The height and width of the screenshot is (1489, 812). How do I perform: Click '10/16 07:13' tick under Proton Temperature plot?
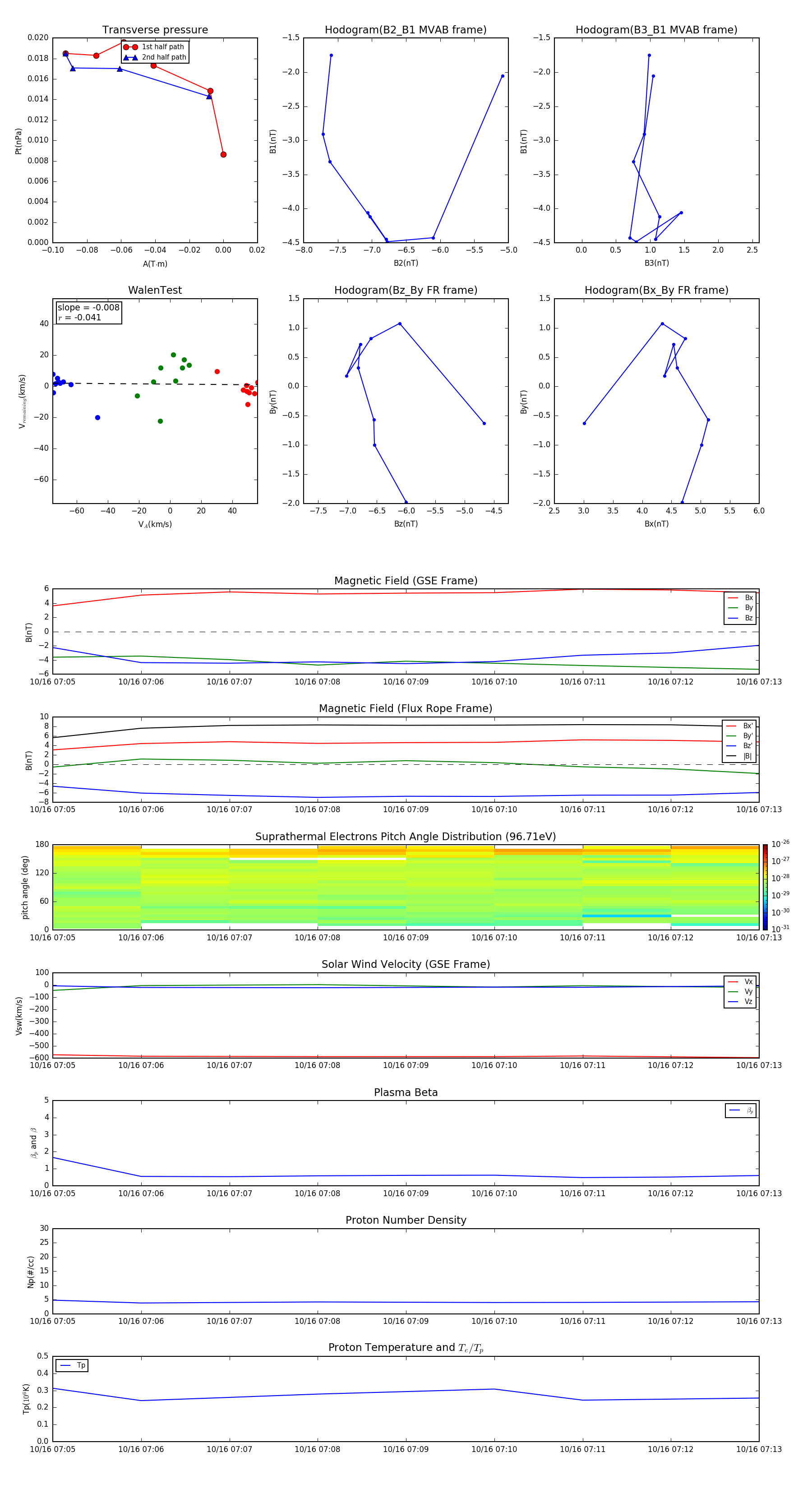coord(759,1449)
